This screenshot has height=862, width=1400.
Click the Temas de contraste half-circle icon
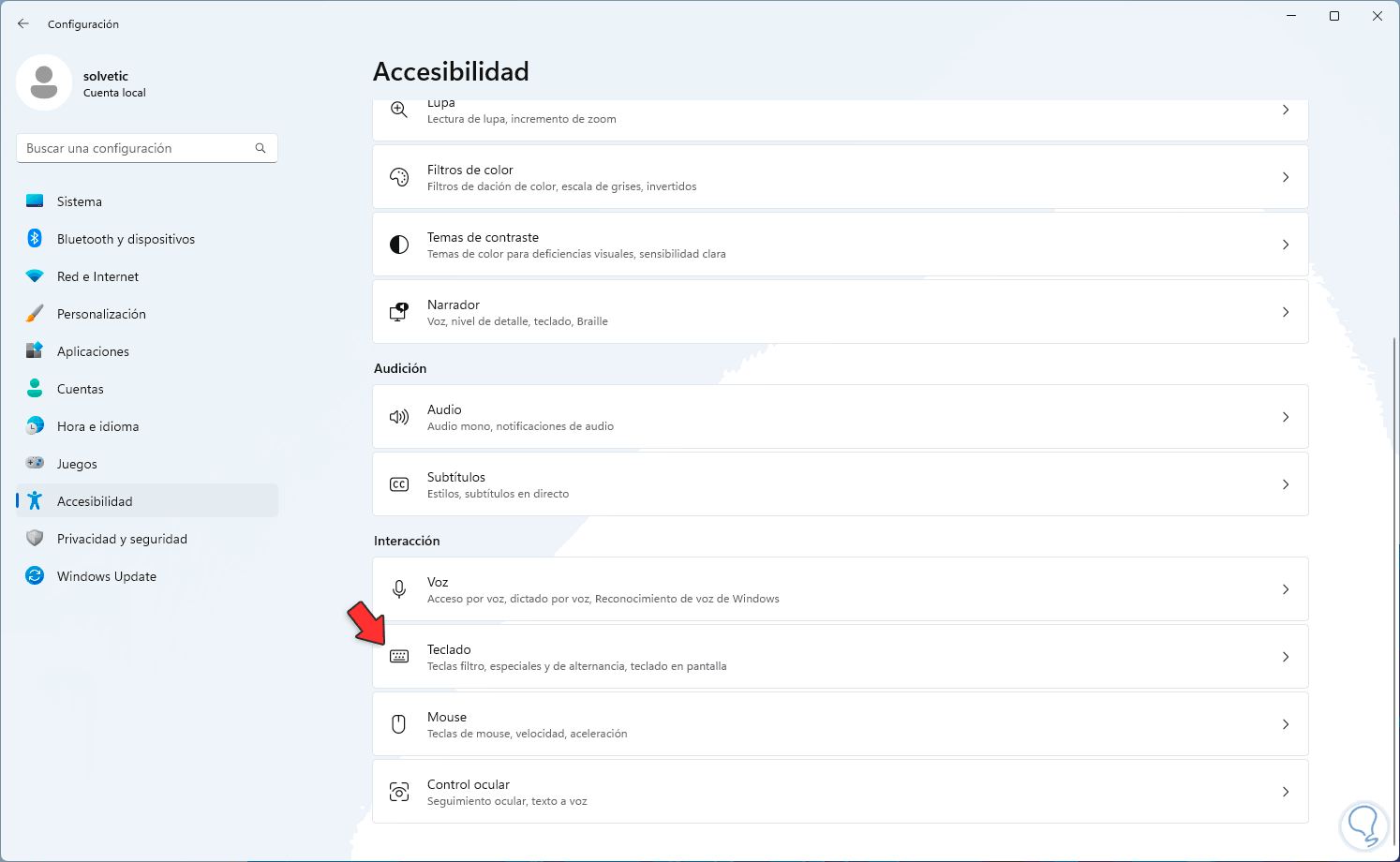coord(399,245)
